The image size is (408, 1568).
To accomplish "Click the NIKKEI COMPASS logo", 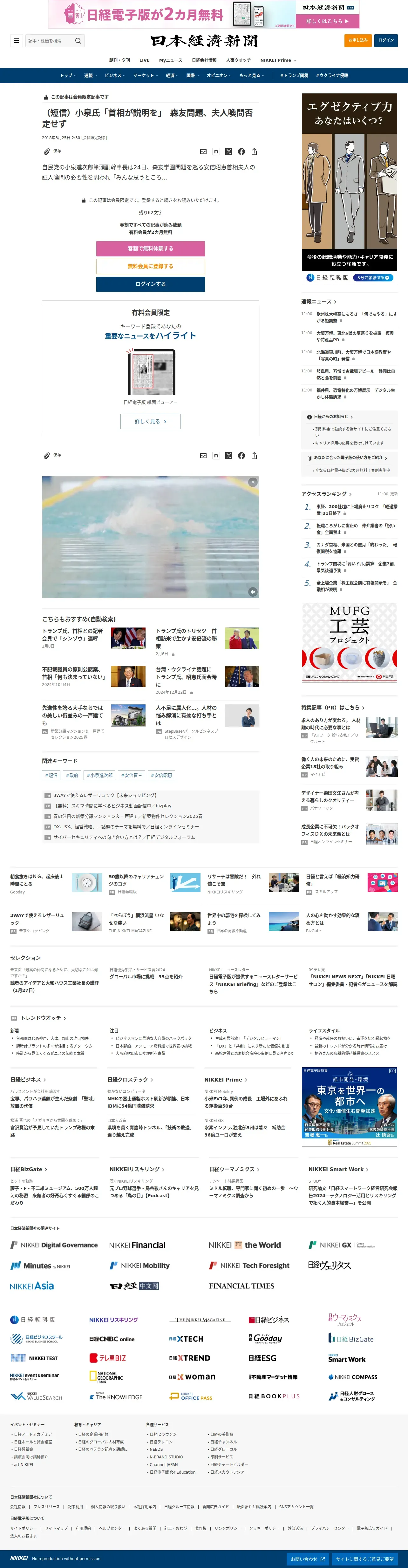I will click(x=353, y=1376).
